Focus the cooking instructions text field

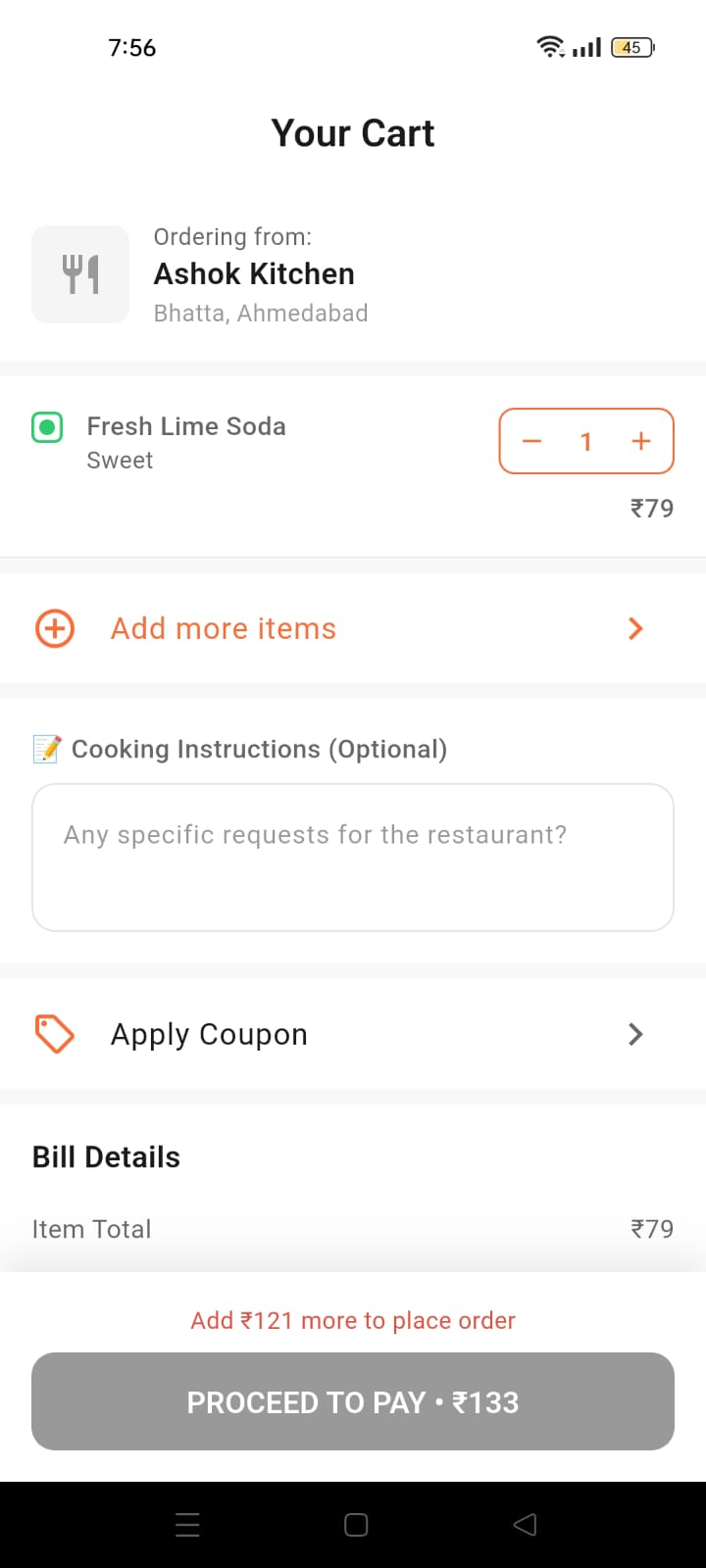coord(353,857)
